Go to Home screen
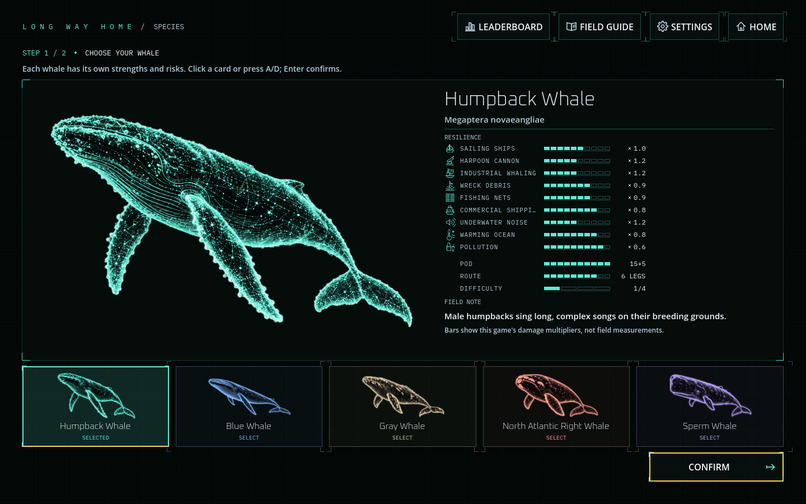The width and height of the screenshot is (806, 504). pyautogui.click(x=756, y=27)
